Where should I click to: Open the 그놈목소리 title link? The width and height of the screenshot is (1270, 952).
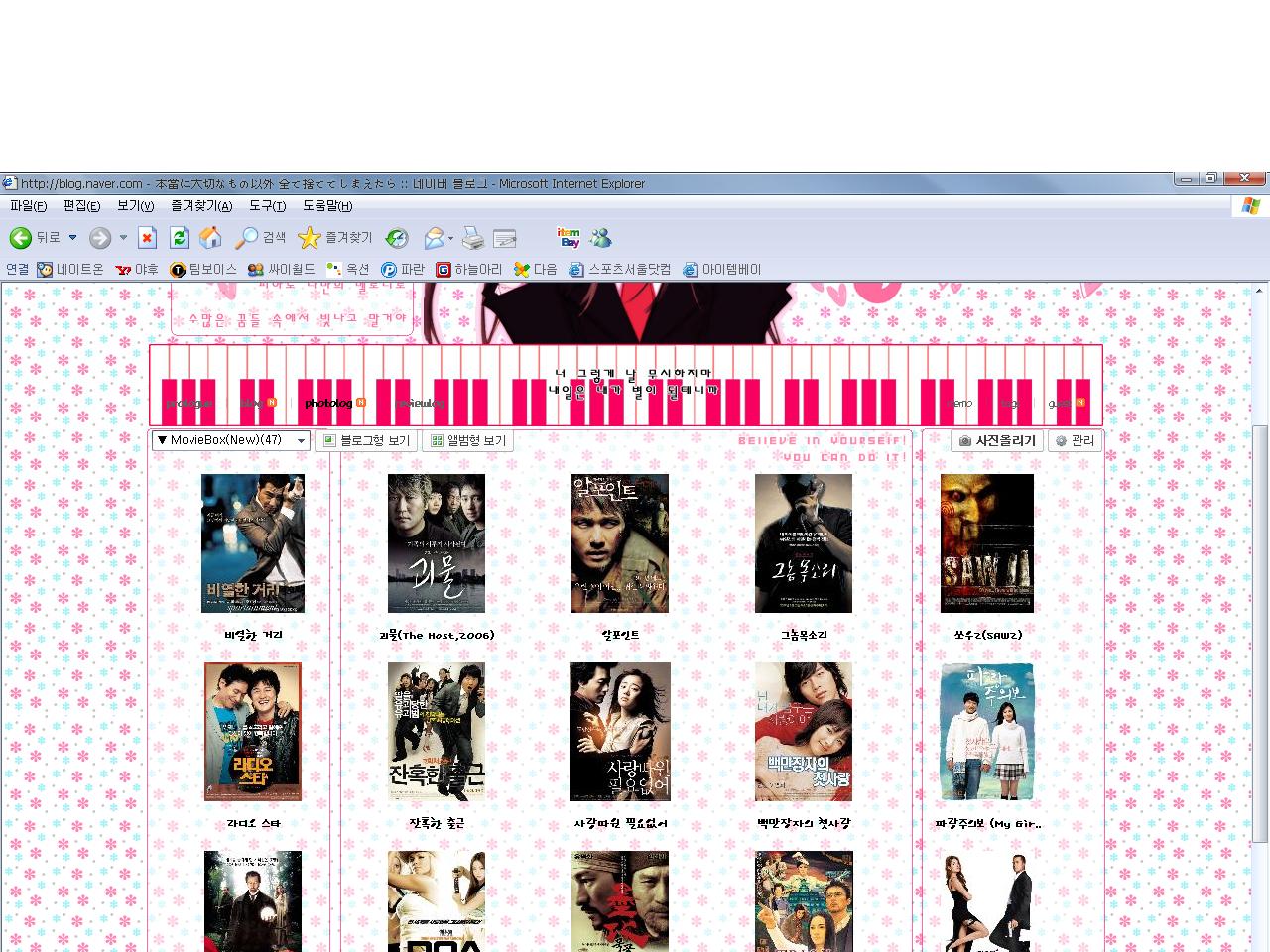pos(804,635)
